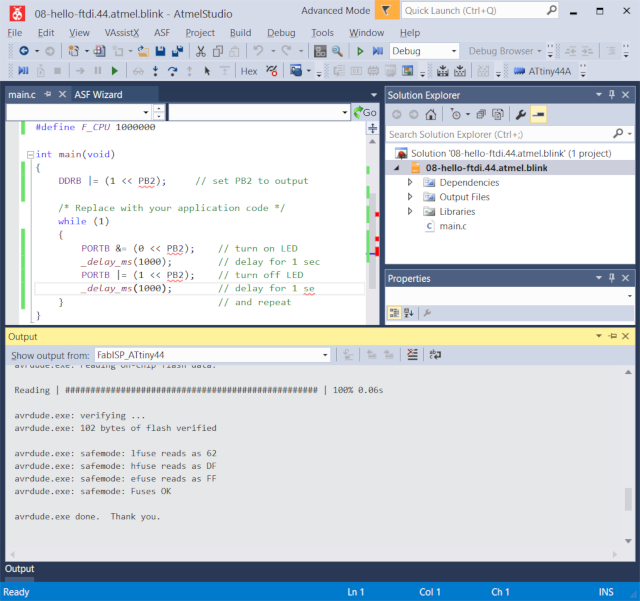The height and width of the screenshot is (601, 640).
Task: Open the Window menu
Action: coord(366,33)
